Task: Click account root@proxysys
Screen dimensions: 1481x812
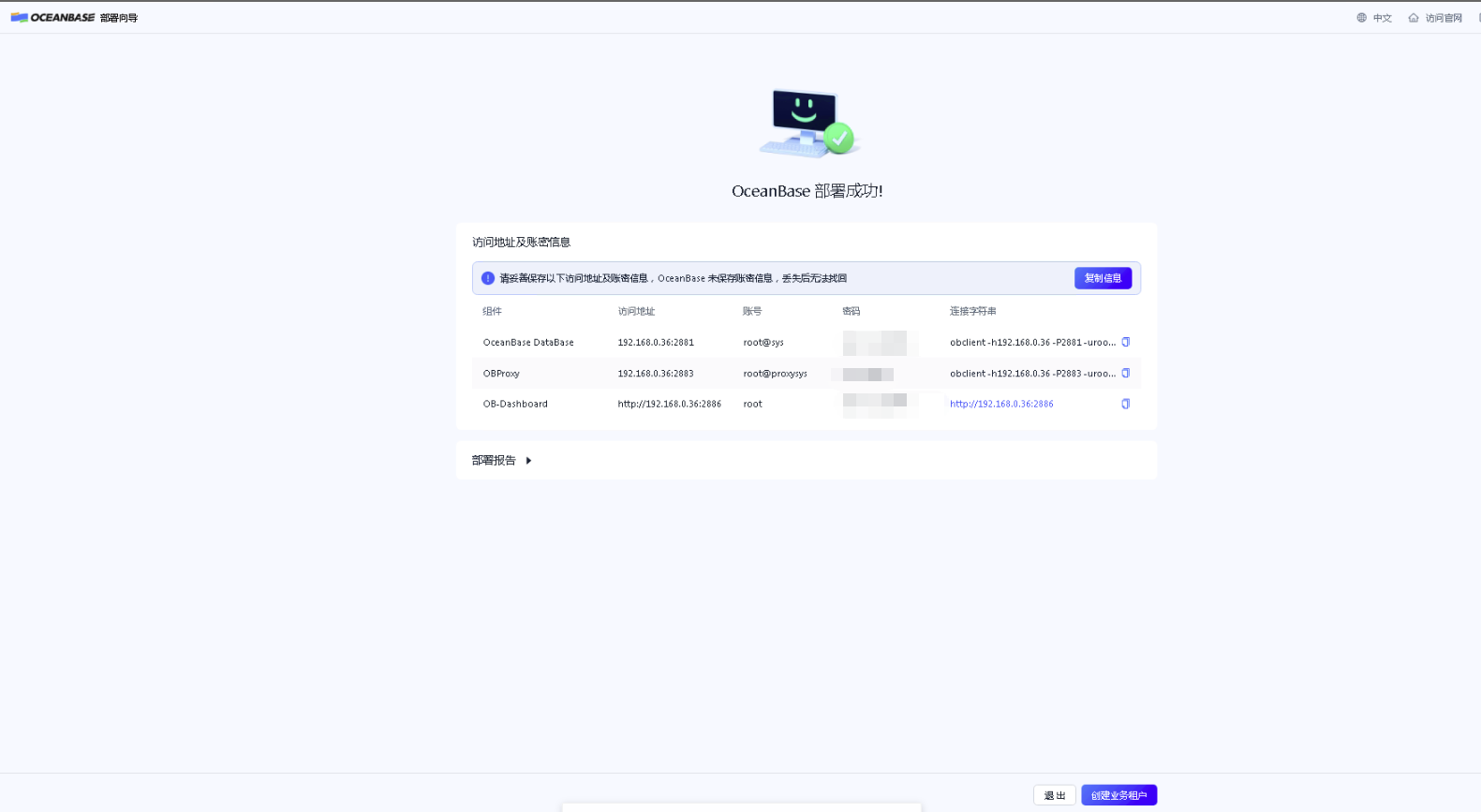Action: (775, 374)
